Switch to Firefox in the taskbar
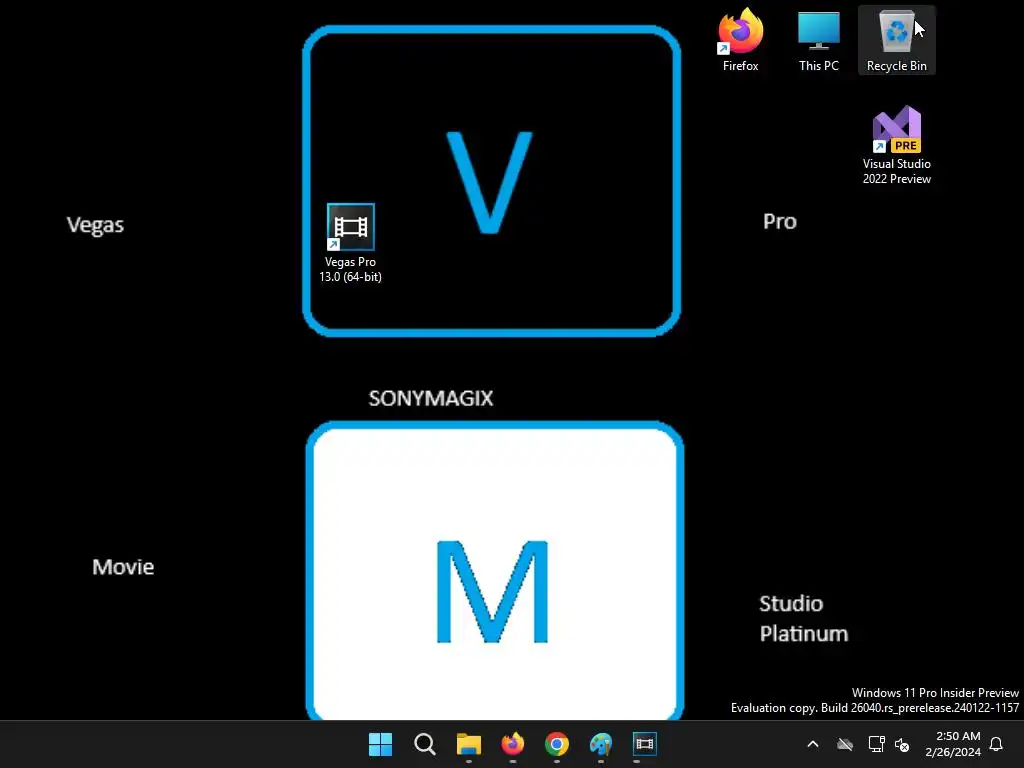 coord(513,744)
